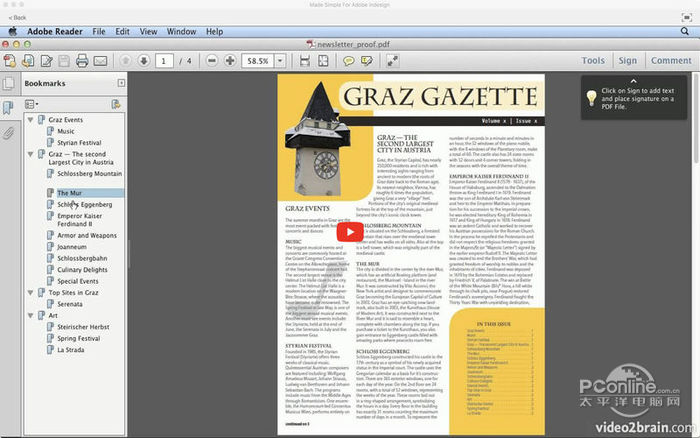
Task: Select the Special Events bookmark
Action: click(77, 281)
